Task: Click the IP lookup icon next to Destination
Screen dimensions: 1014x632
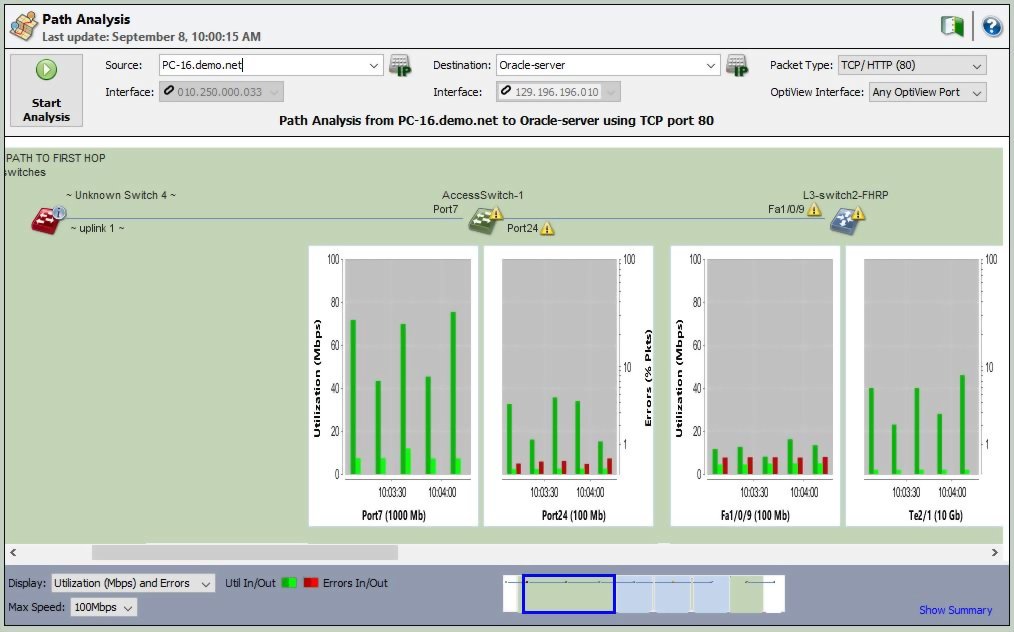Action: tap(737, 66)
